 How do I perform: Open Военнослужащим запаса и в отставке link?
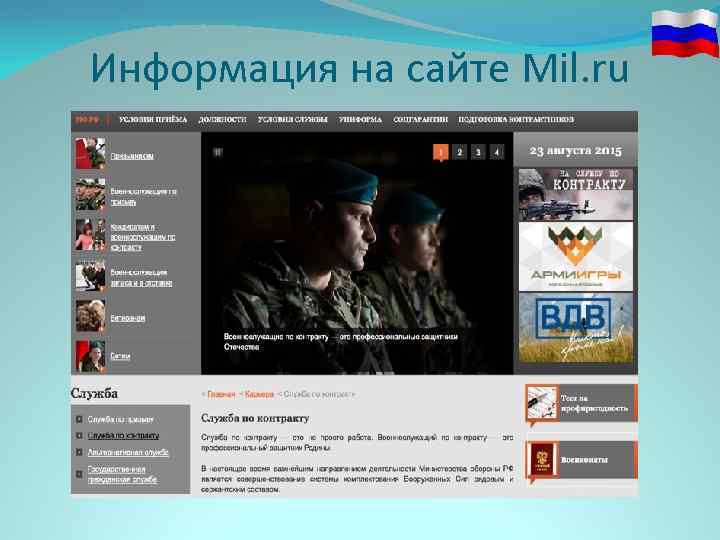[141, 278]
